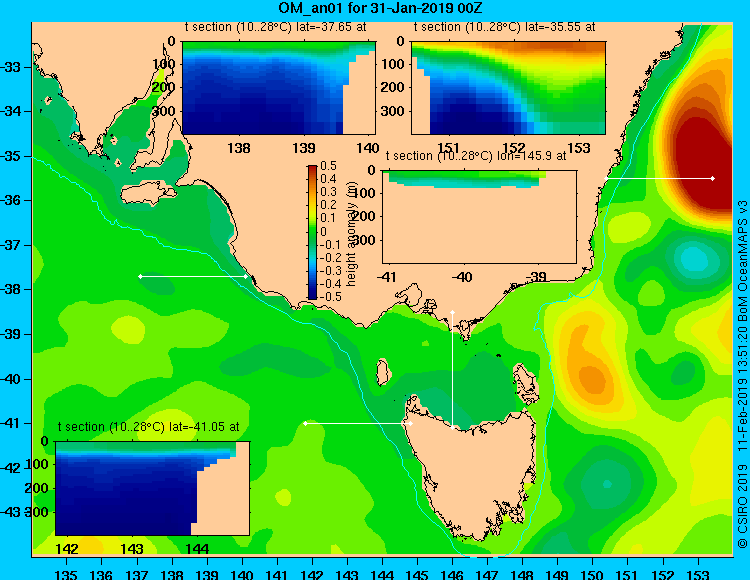Click longitude label "143" under lat=-41.05 inset

(x=132, y=549)
